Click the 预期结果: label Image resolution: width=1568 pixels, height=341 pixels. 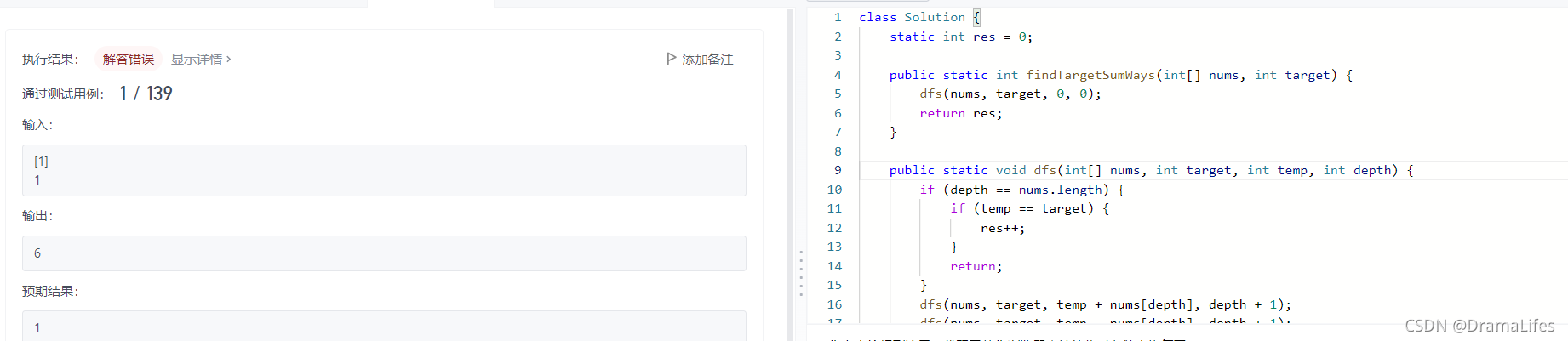click(x=50, y=291)
